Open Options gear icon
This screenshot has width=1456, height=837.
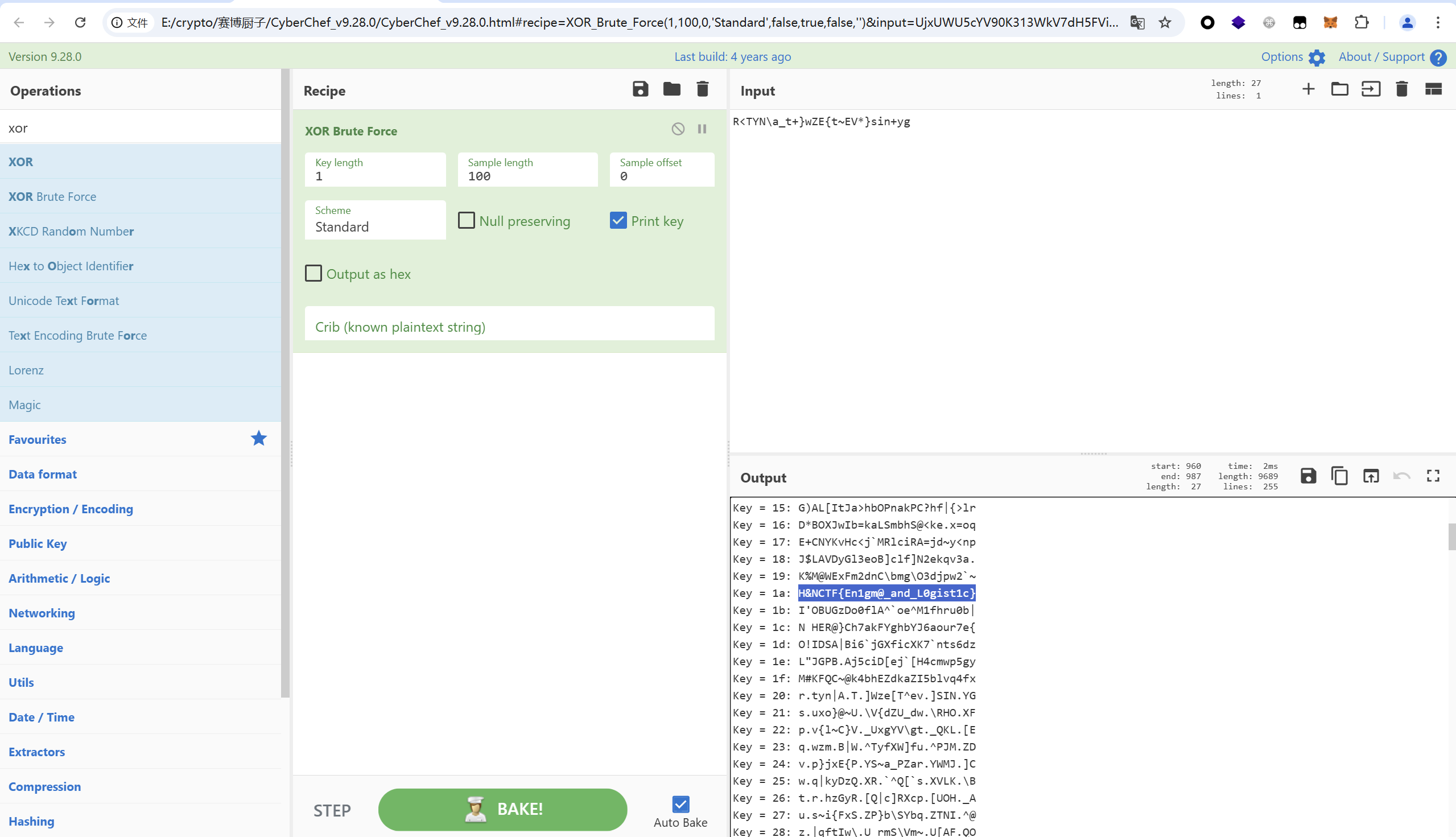tap(1317, 57)
